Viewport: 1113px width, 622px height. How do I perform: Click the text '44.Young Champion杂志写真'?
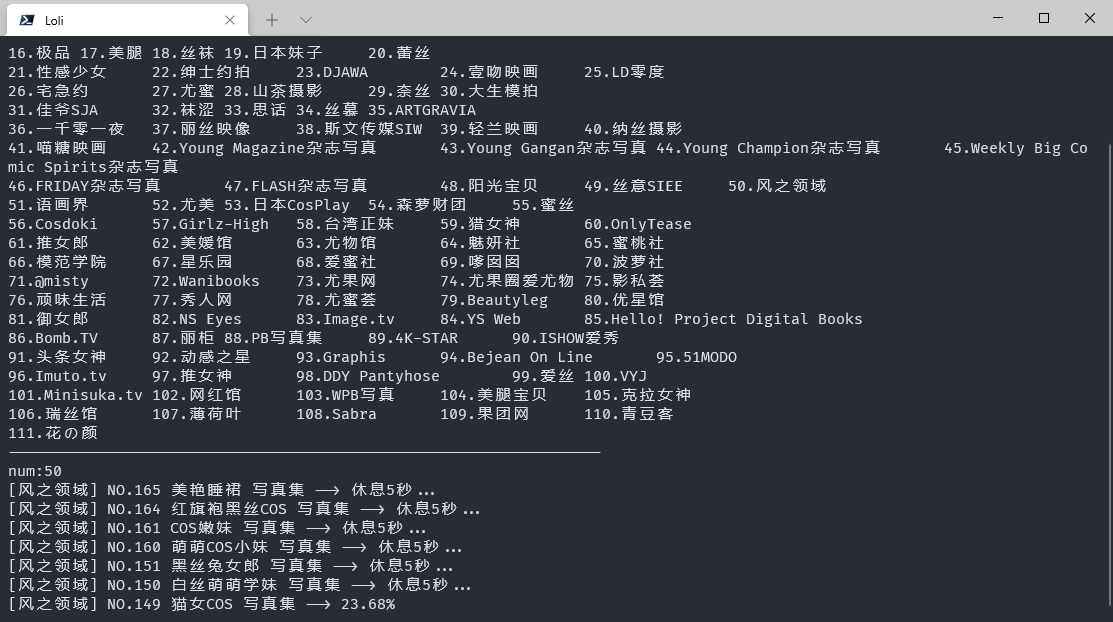768,148
